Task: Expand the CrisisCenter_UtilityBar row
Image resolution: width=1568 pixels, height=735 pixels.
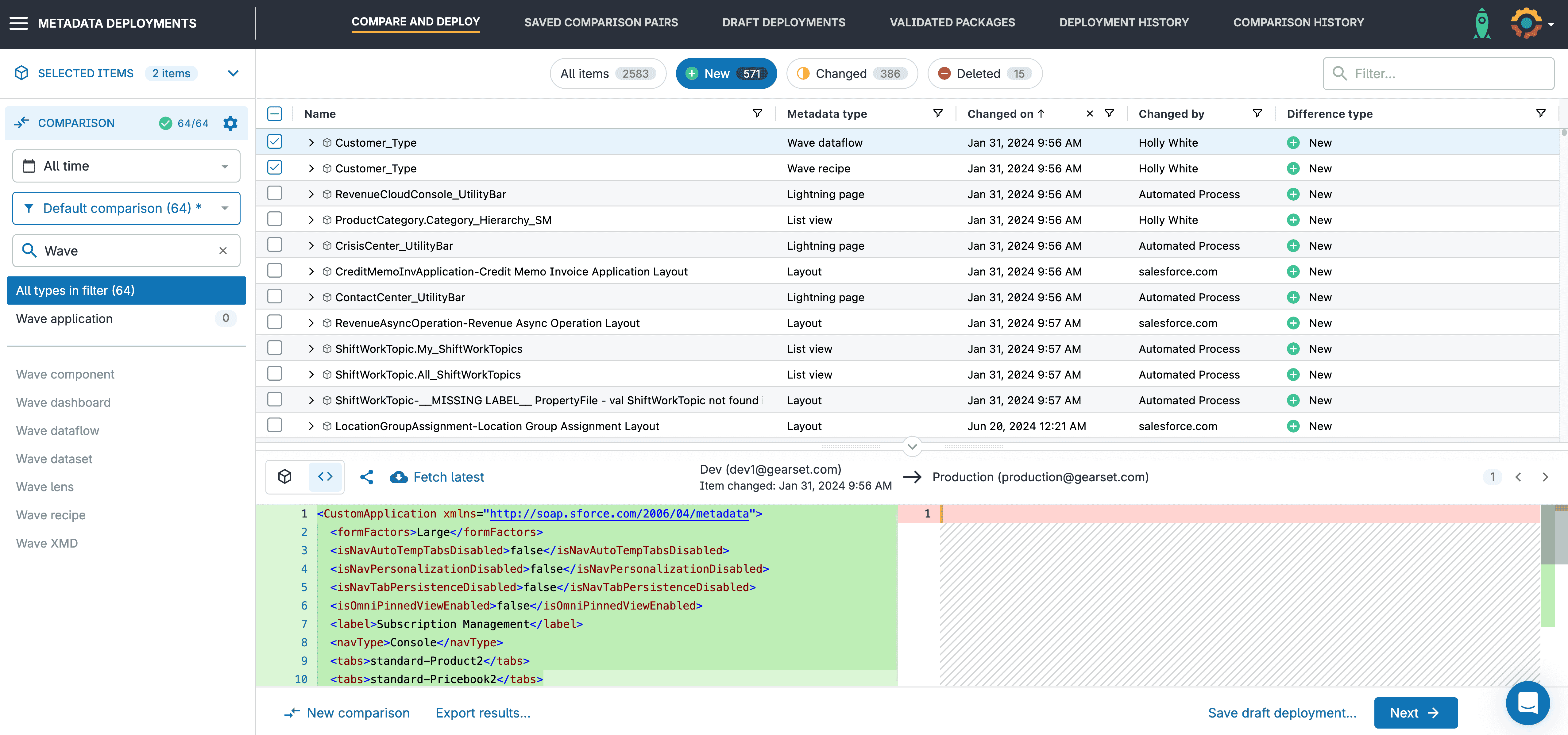Action: tap(311, 246)
